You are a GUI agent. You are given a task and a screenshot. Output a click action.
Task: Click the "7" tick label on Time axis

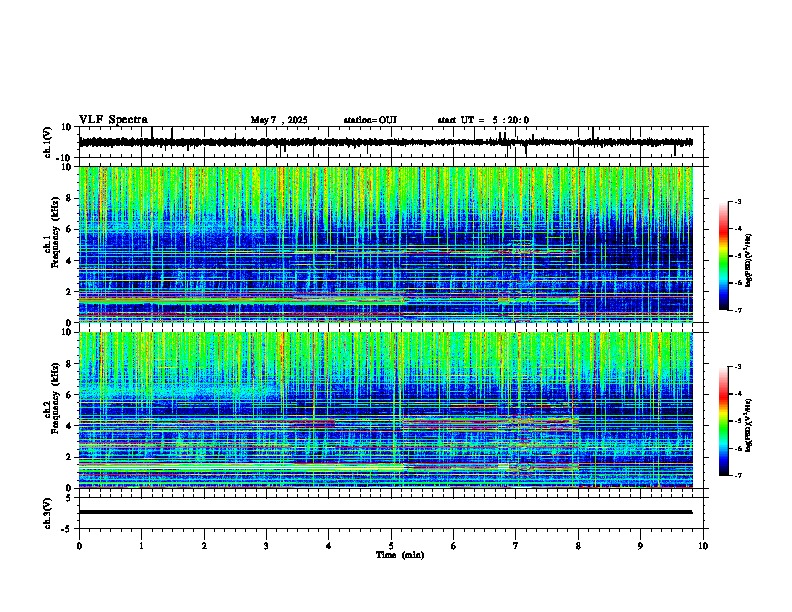[516, 546]
